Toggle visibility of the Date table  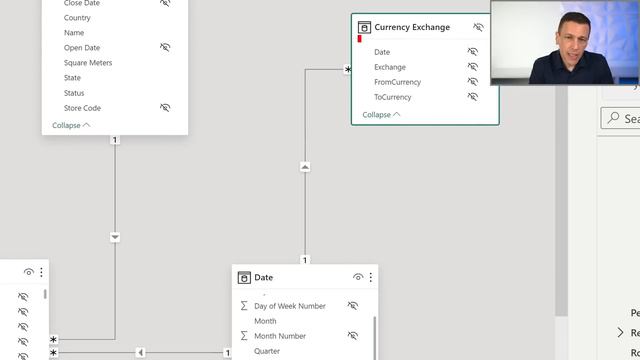click(x=358, y=278)
